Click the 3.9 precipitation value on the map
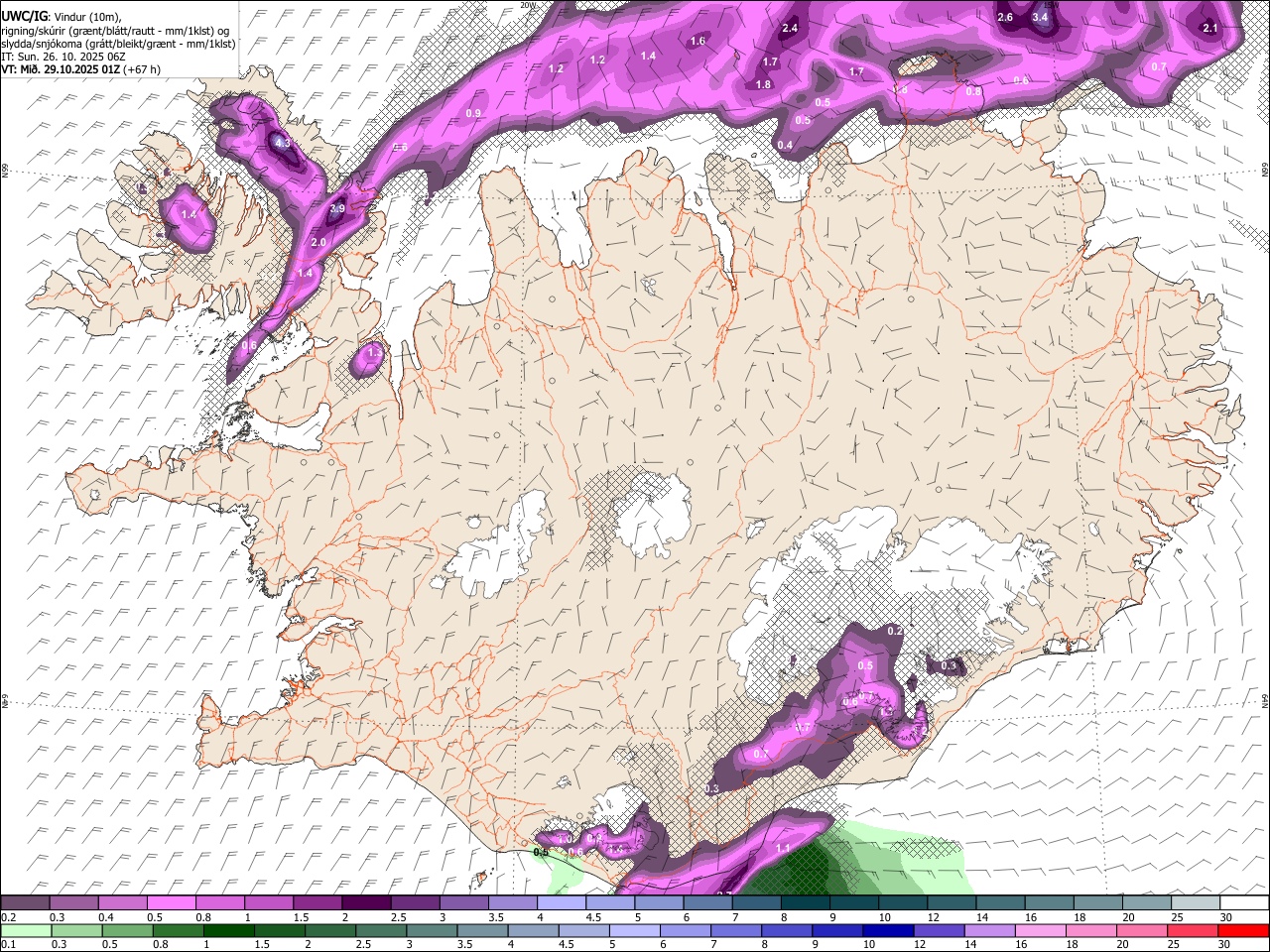The width and height of the screenshot is (1270, 952). [x=336, y=208]
